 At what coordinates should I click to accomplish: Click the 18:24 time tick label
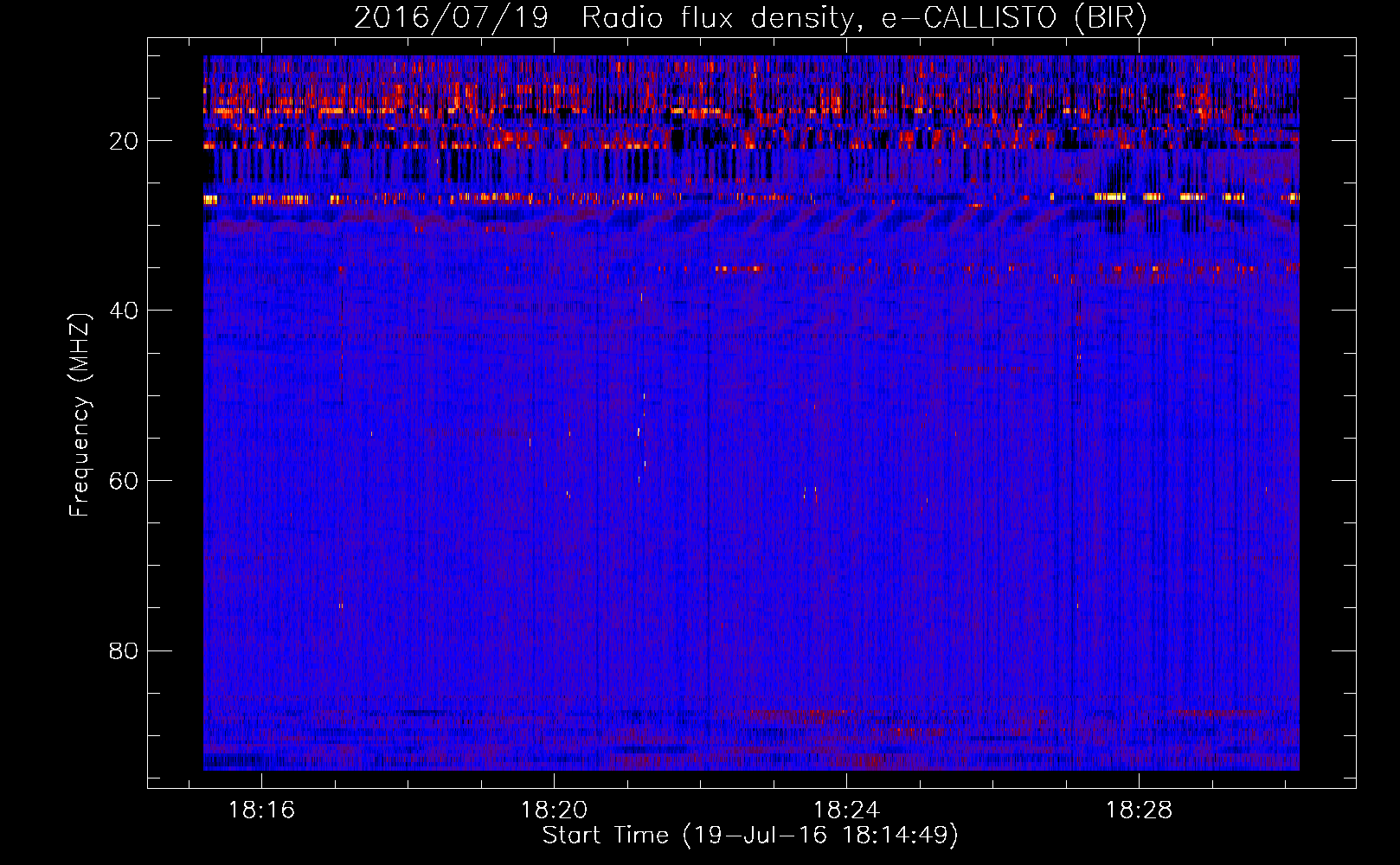point(846,811)
